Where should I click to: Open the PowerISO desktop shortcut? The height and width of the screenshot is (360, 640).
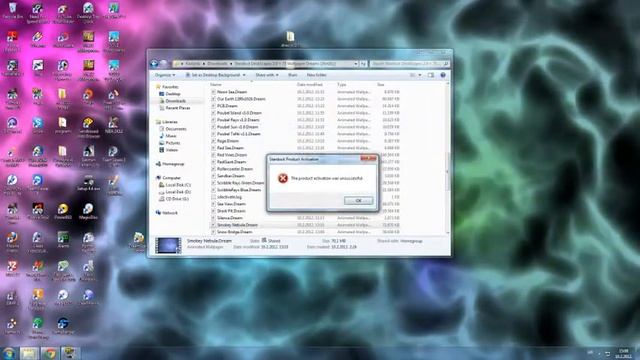pyautogui.click(x=62, y=211)
